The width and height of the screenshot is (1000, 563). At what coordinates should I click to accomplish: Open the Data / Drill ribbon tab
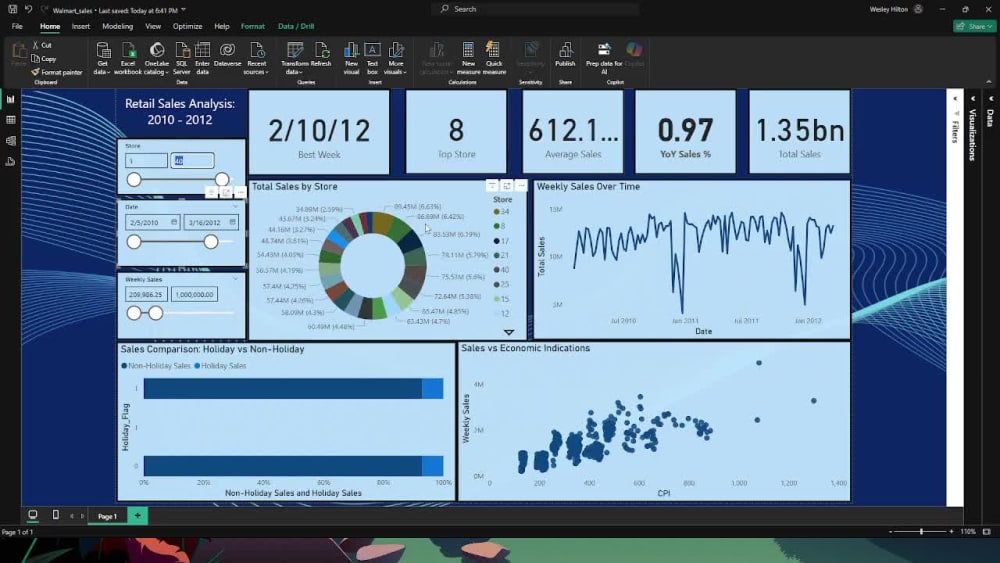[x=296, y=26]
